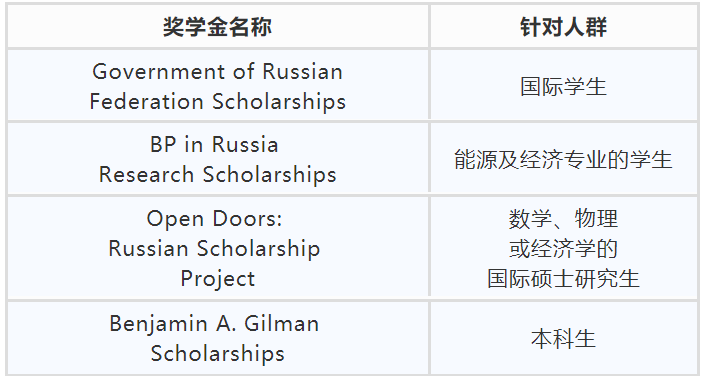Click the word Project

click(x=218, y=279)
